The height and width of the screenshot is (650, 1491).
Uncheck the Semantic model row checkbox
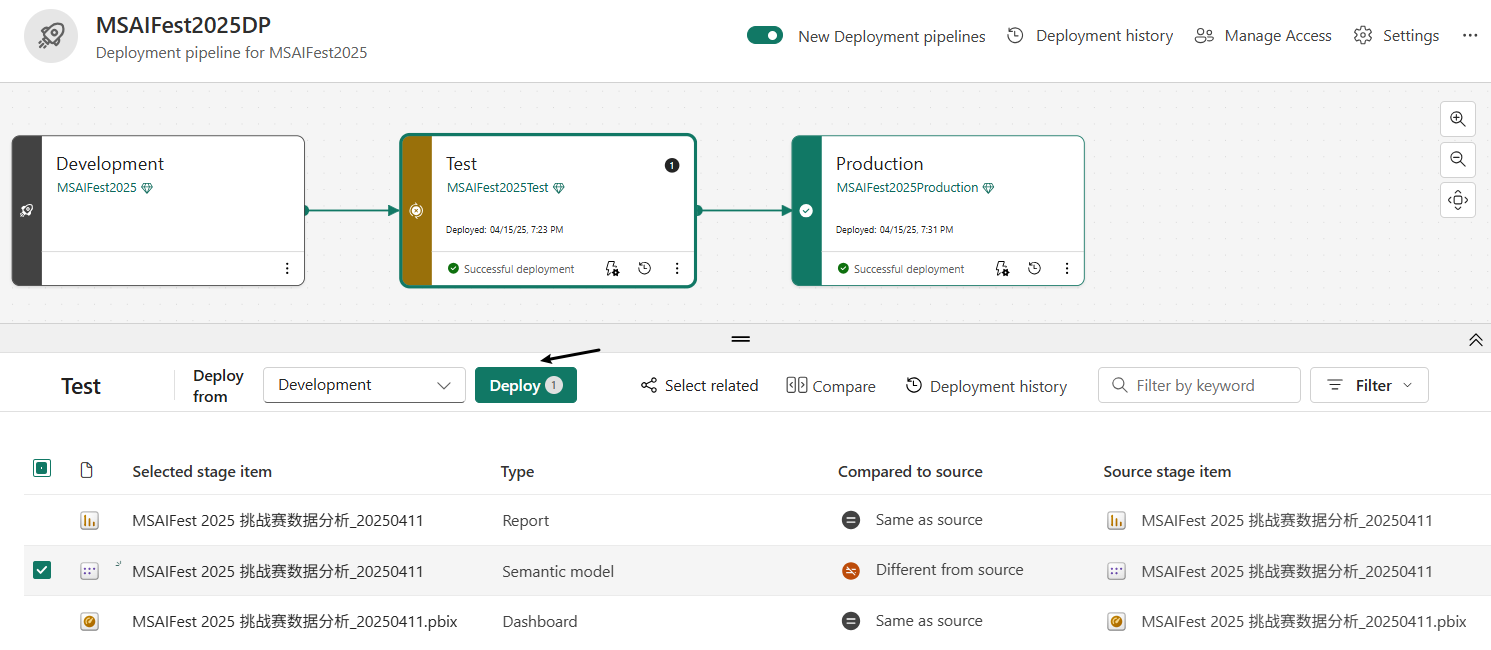tap(42, 570)
